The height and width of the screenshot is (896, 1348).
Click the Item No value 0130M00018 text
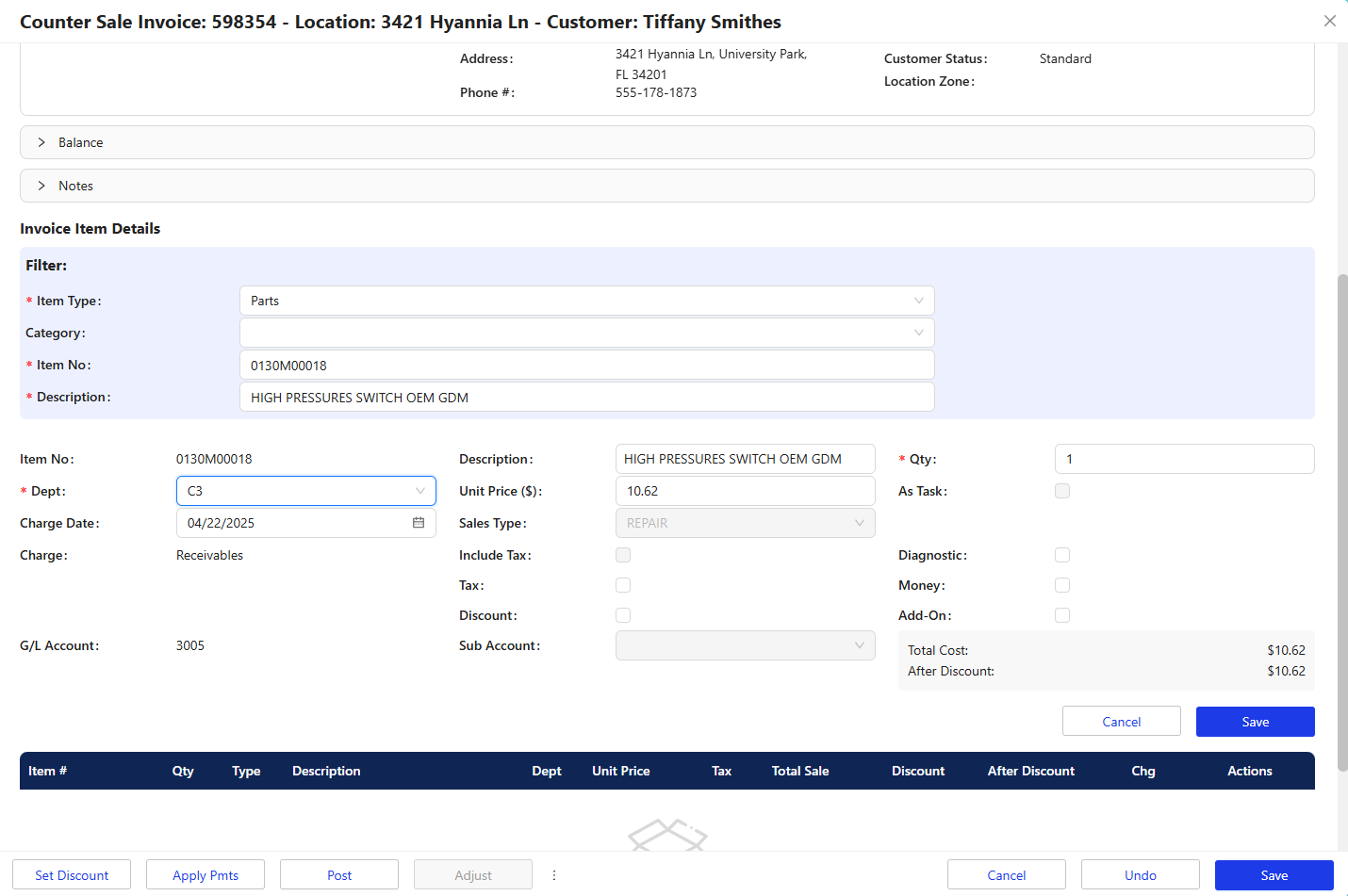point(214,459)
